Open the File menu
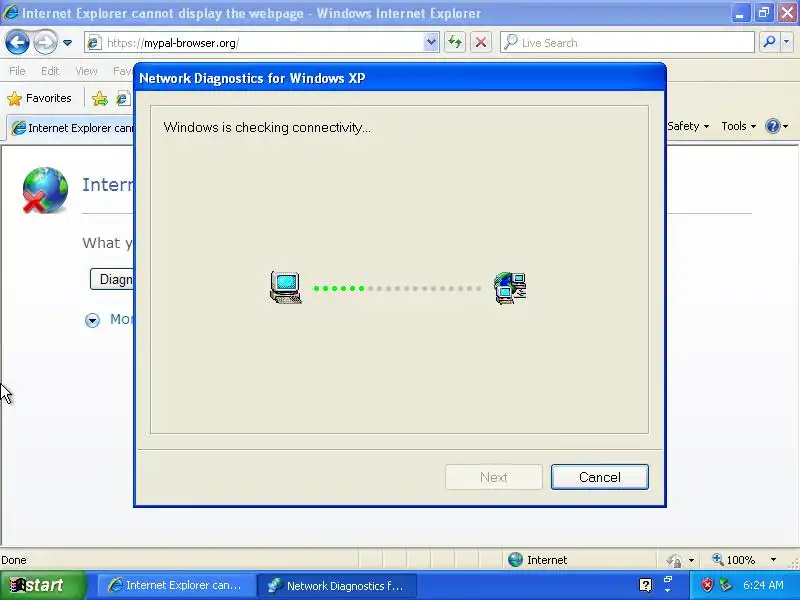The height and width of the screenshot is (600, 800). (x=17, y=71)
